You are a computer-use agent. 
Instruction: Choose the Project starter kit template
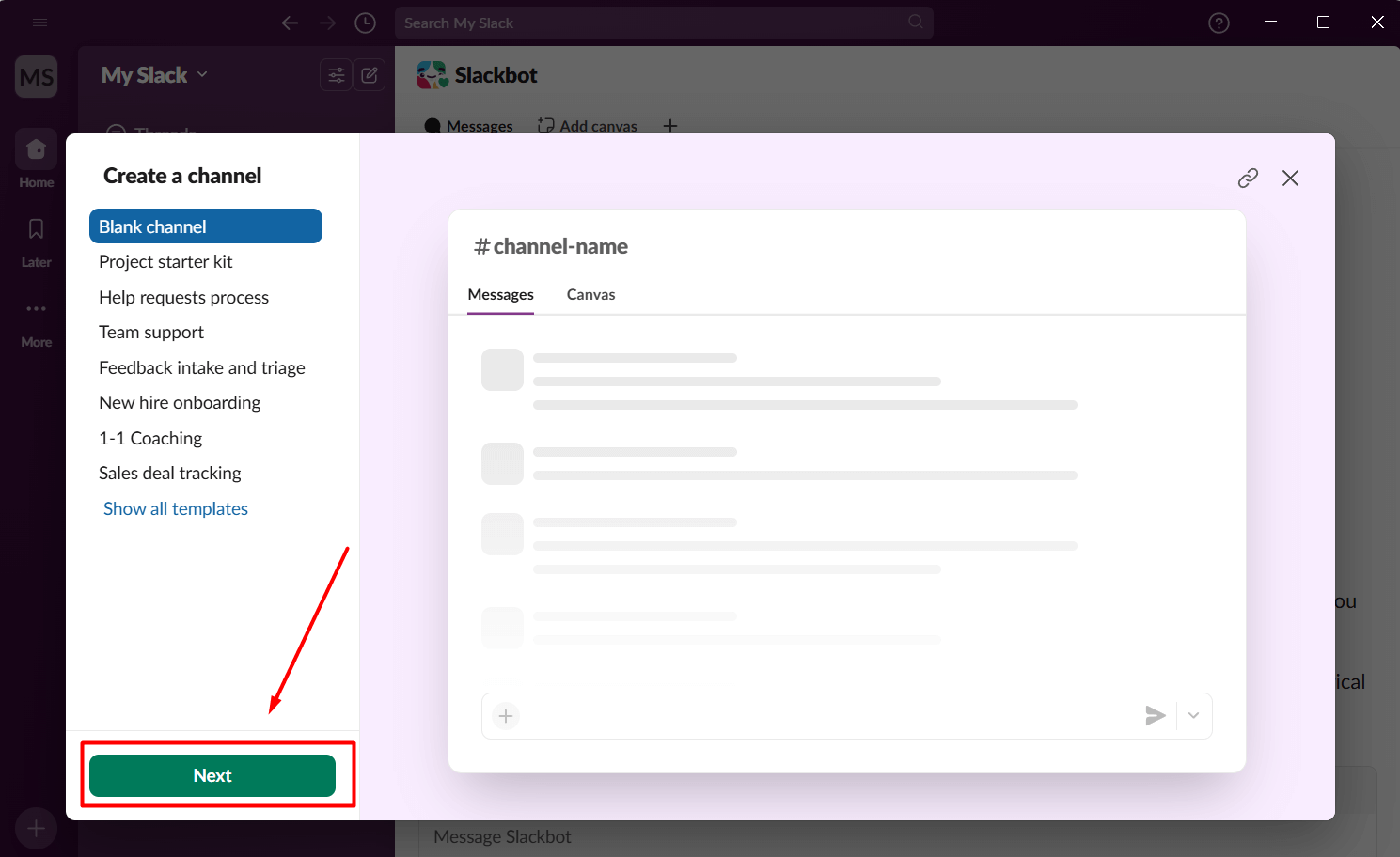[x=165, y=261]
